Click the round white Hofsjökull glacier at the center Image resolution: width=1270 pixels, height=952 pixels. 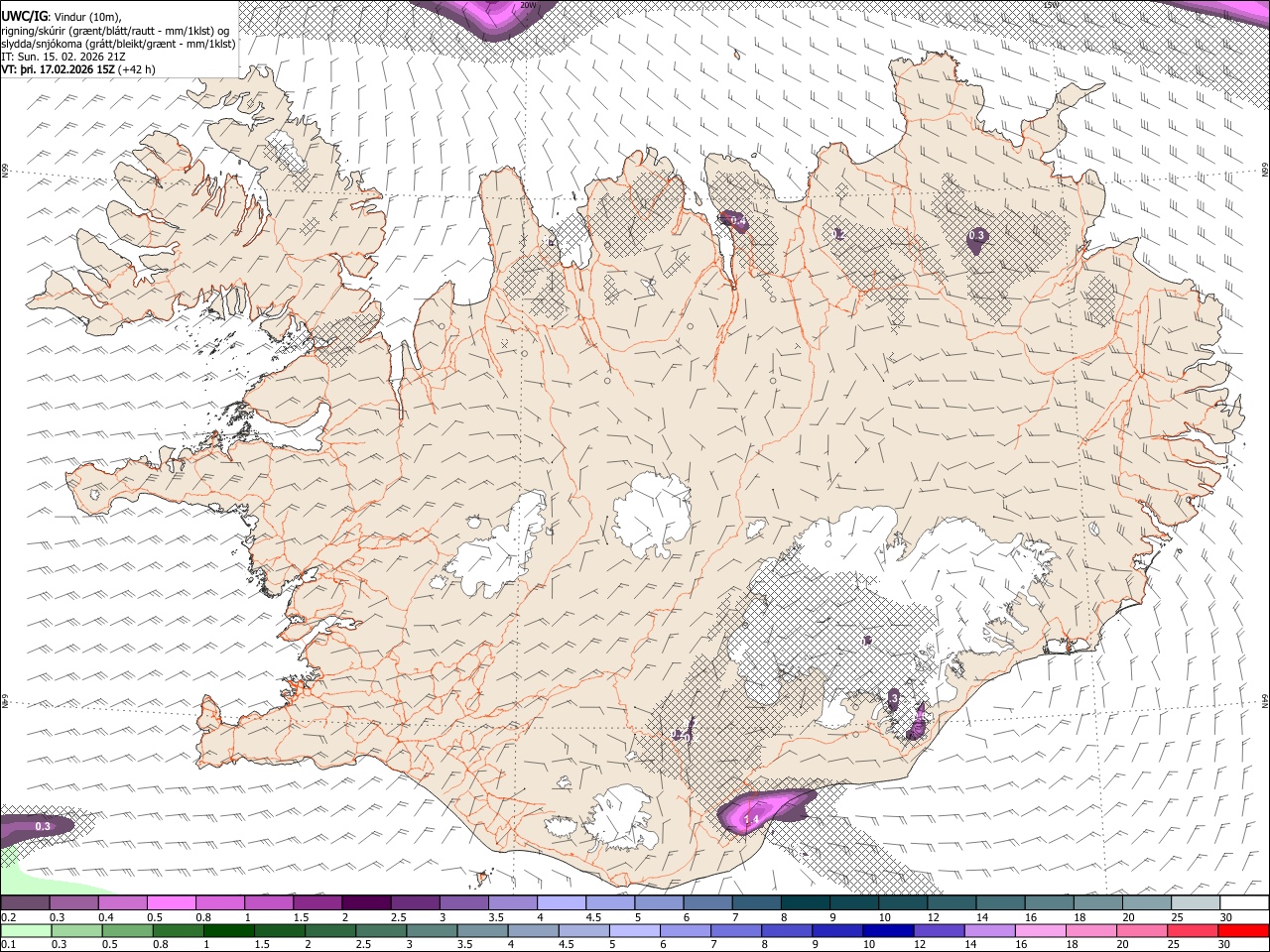coord(652,515)
